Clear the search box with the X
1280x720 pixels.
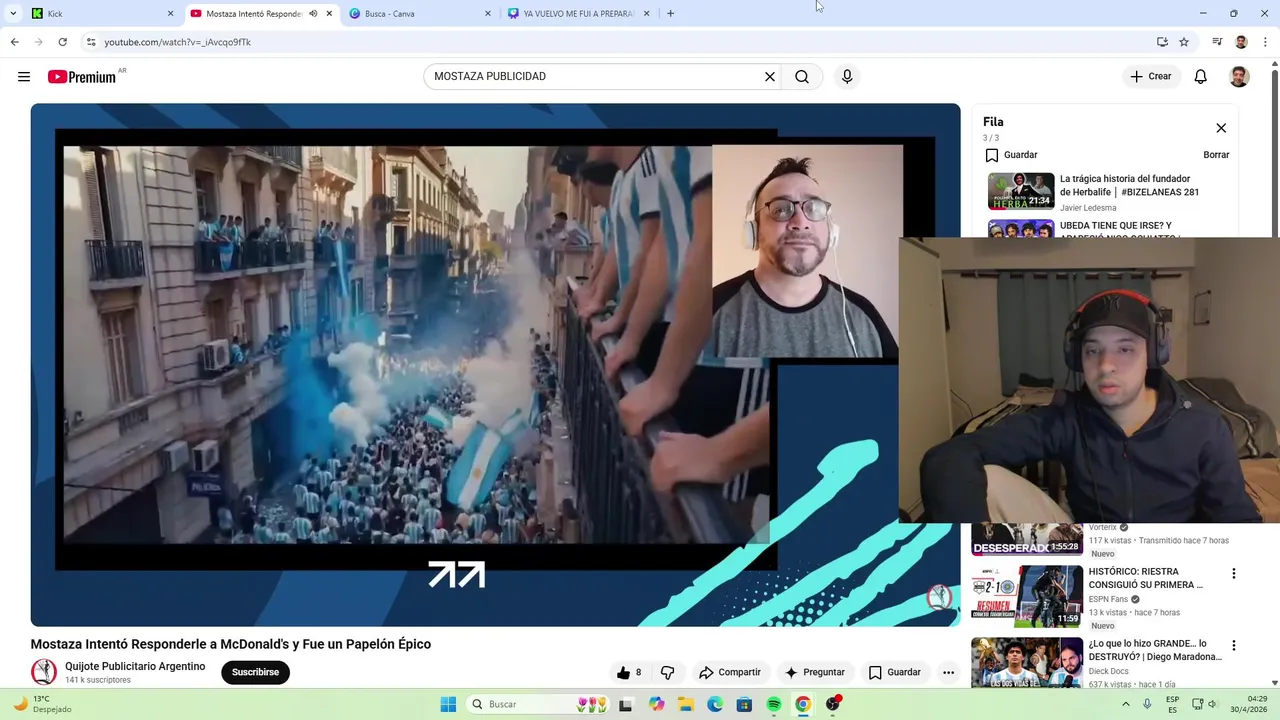pos(770,77)
